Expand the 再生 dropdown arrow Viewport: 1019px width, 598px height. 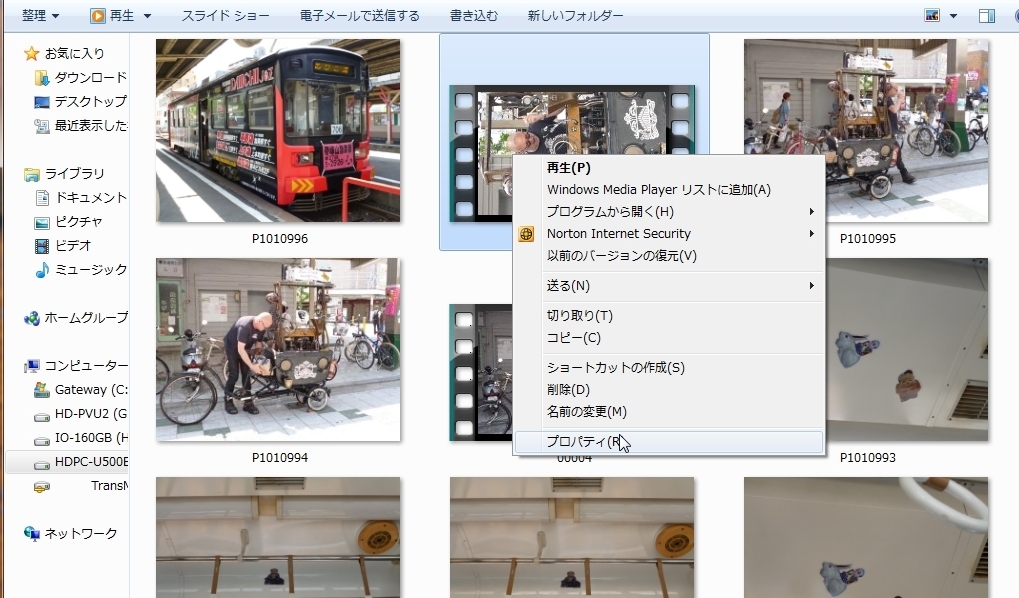[x=147, y=16]
